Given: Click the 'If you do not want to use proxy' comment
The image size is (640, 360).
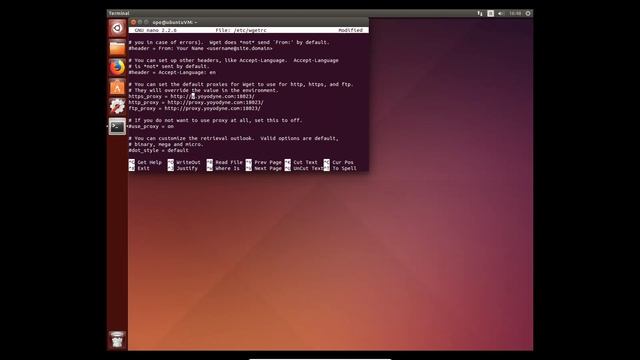Looking at the screenshot, I should (x=216, y=120).
